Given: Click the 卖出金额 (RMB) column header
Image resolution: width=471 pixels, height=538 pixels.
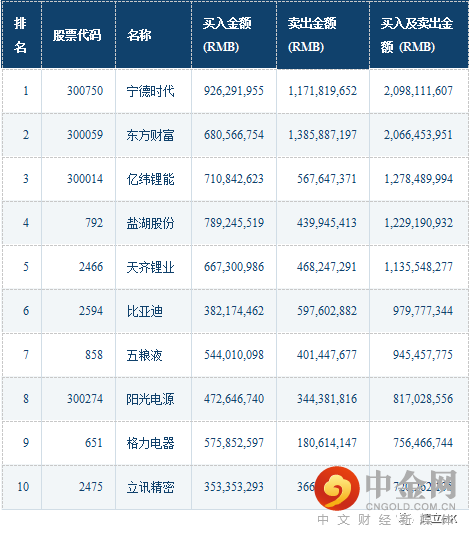Looking at the screenshot, I should tap(323, 35).
